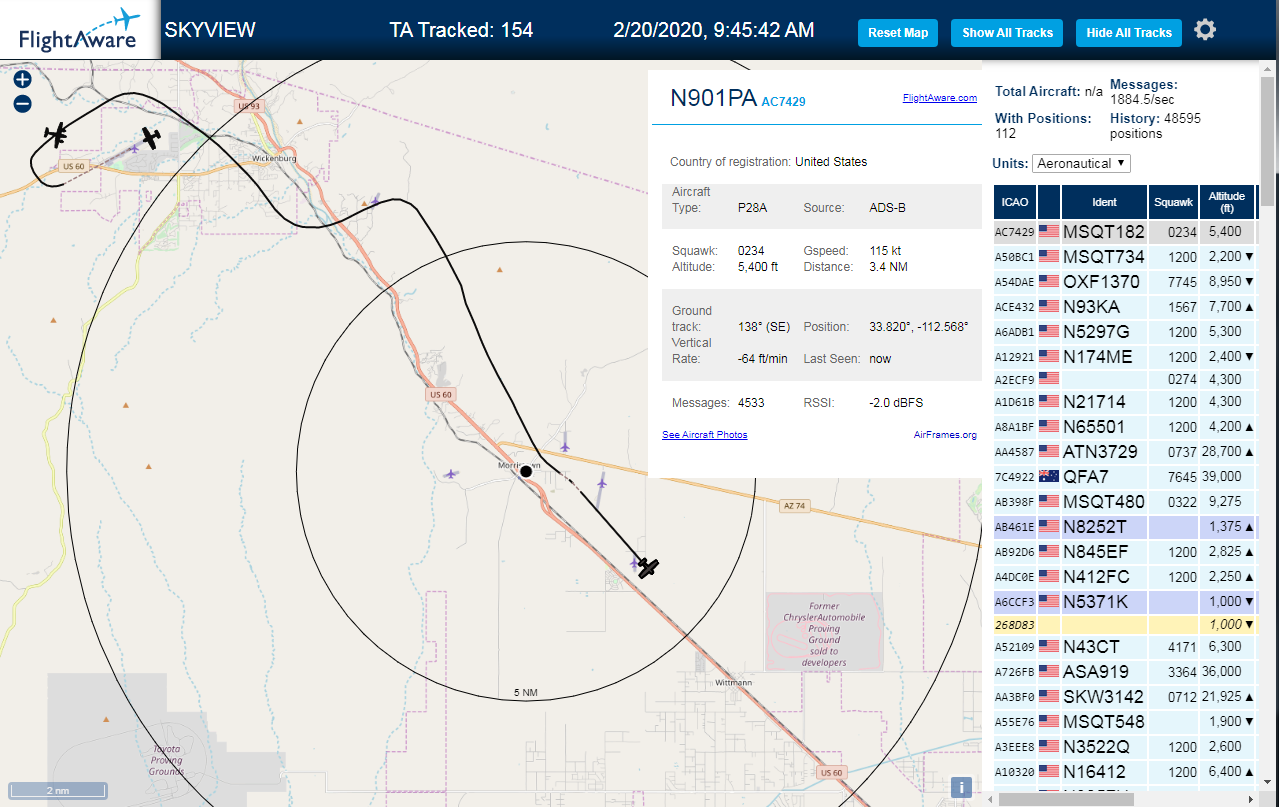Screen dimensions: 1279x807
Task: Select the N65501 row
Action: point(1124,427)
